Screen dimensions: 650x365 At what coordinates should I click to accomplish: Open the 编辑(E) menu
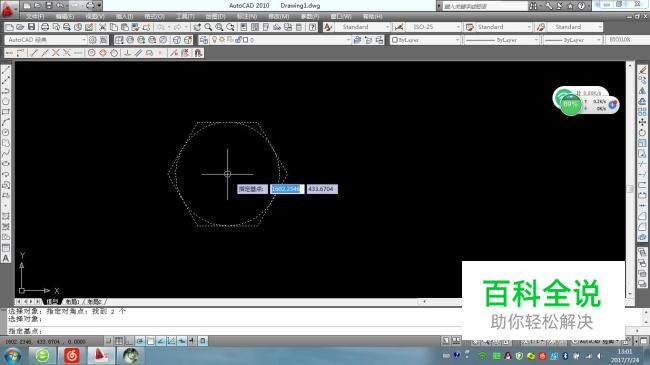pyautogui.click(x=65, y=17)
